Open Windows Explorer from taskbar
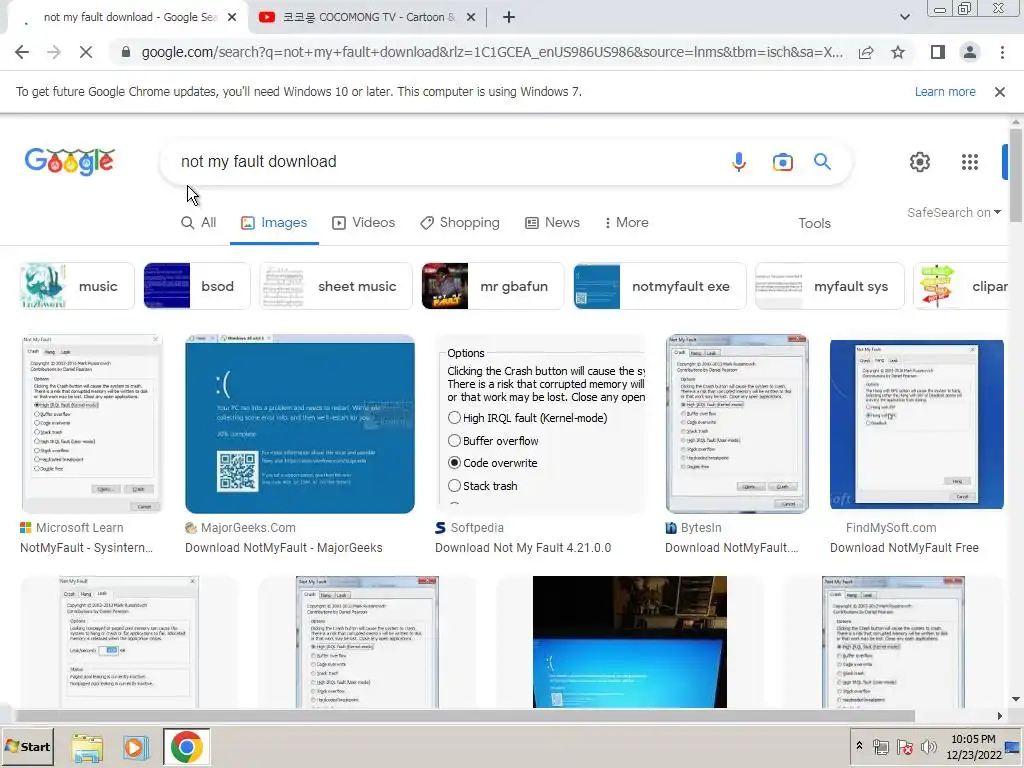Image resolution: width=1024 pixels, height=768 pixels. pyautogui.click(x=87, y=747)
